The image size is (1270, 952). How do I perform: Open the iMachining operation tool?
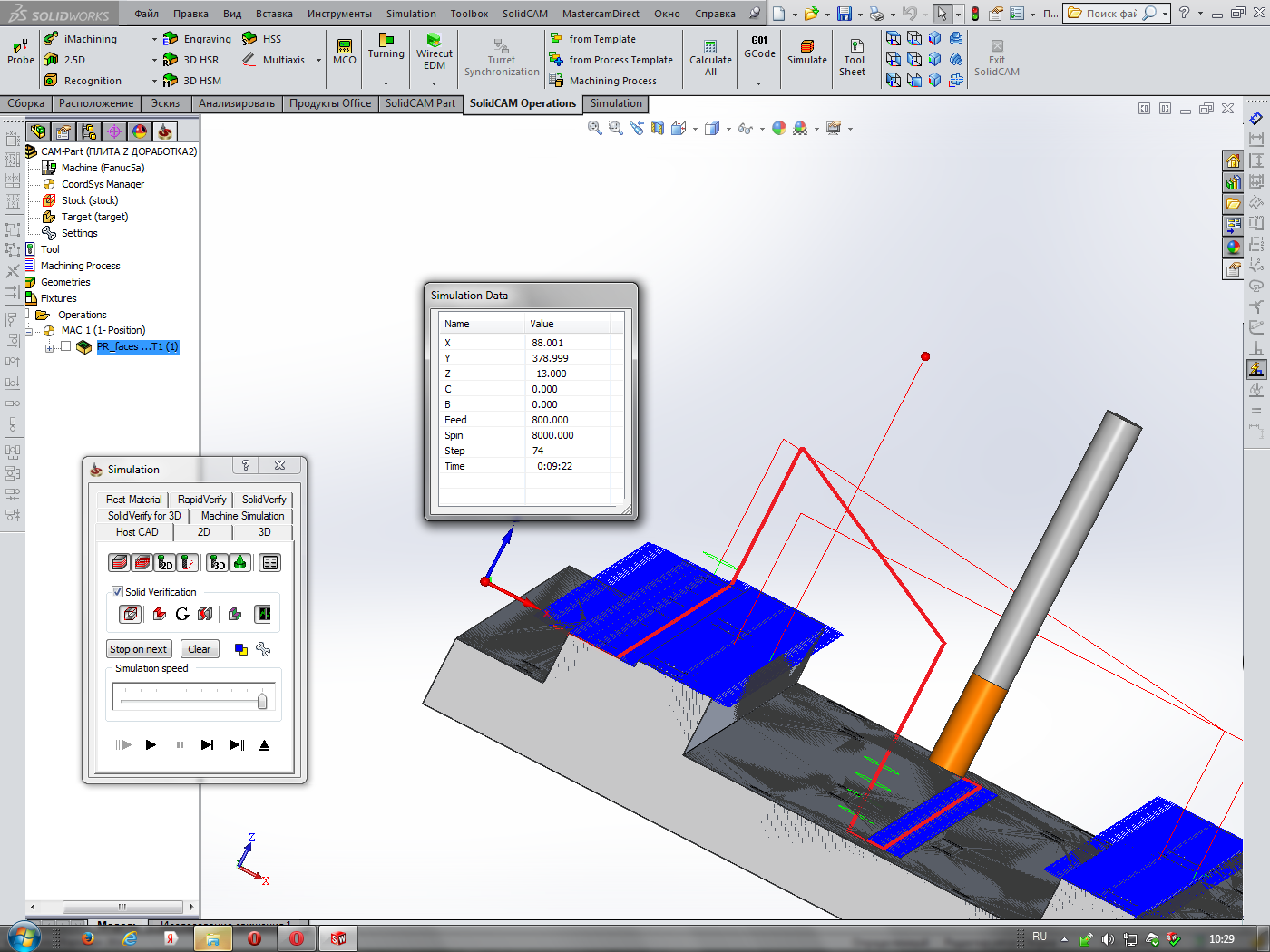(81, 39)
